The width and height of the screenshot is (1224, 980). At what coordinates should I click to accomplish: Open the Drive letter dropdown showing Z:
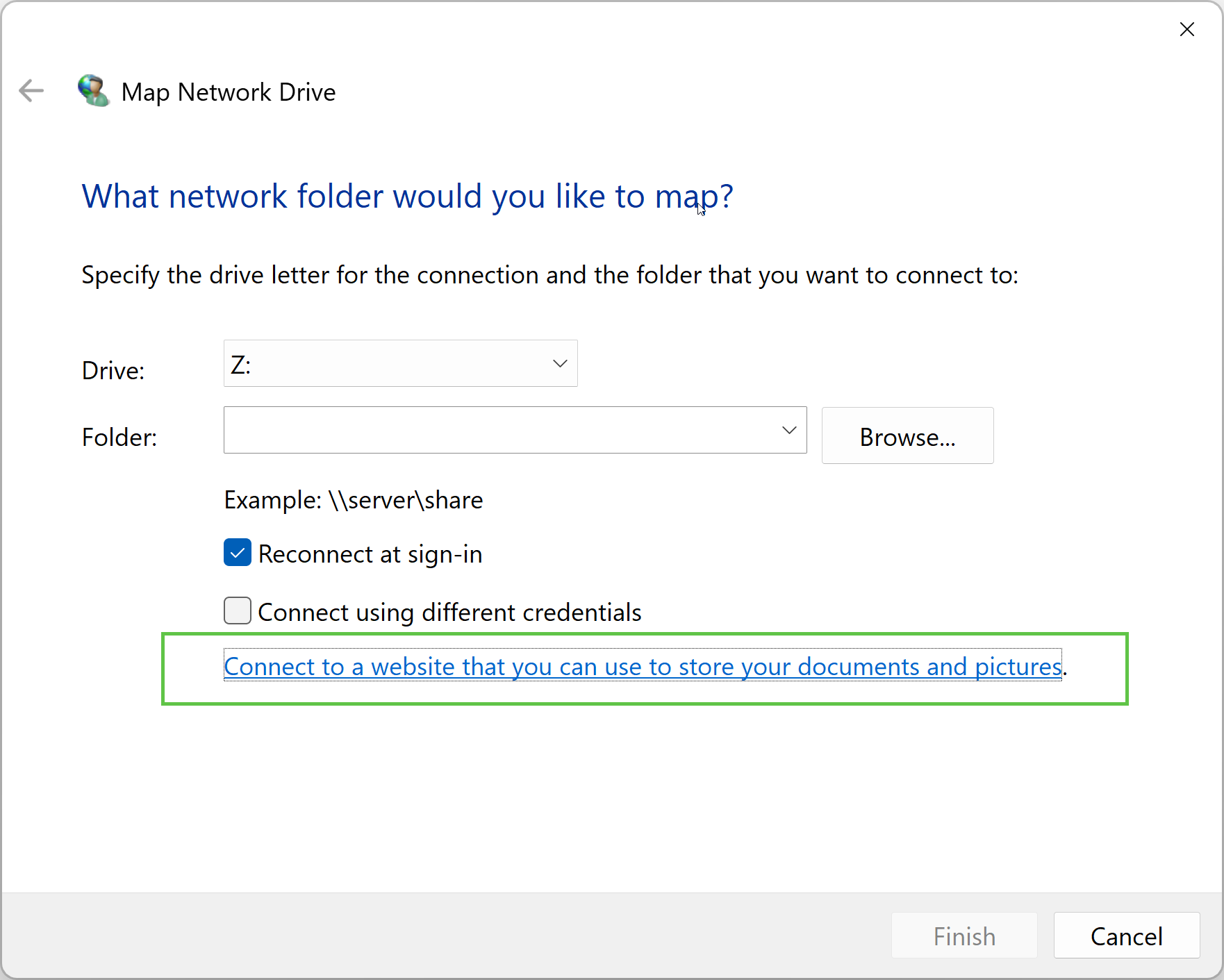401,363
